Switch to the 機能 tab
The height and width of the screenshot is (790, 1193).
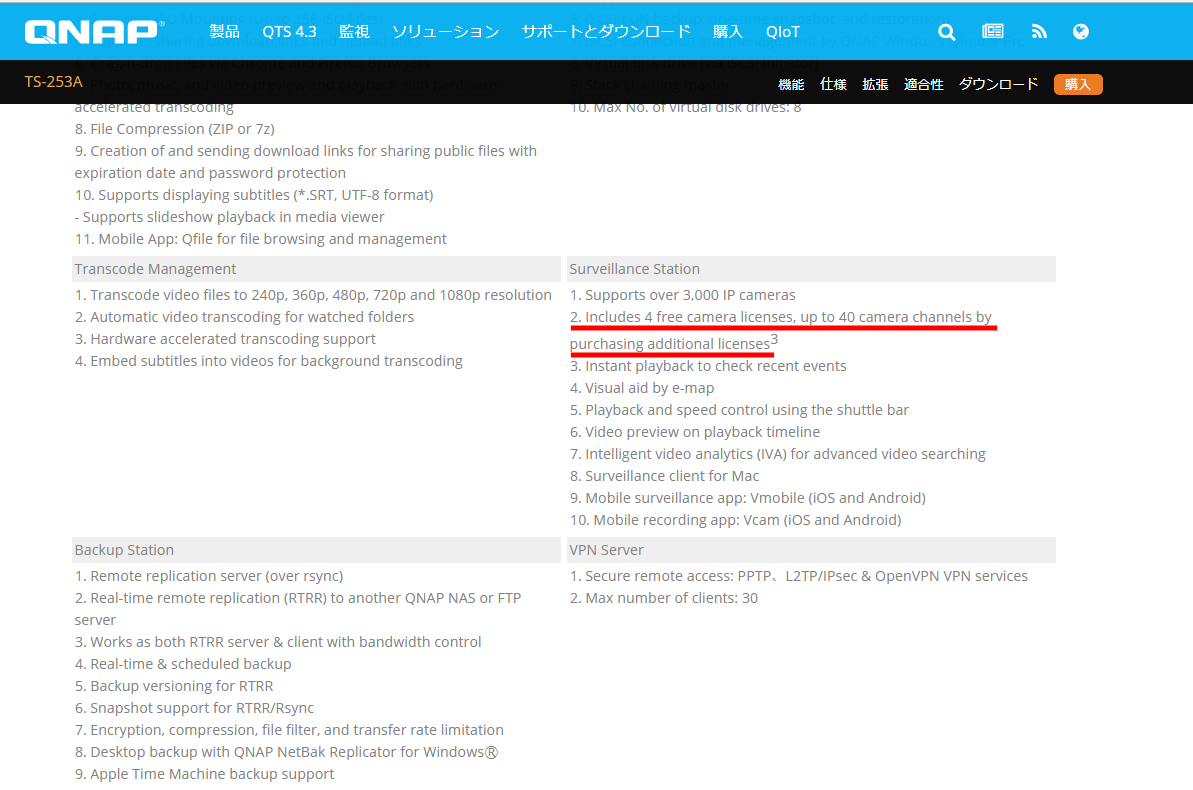pyautogui.click(x=791, y=84)
